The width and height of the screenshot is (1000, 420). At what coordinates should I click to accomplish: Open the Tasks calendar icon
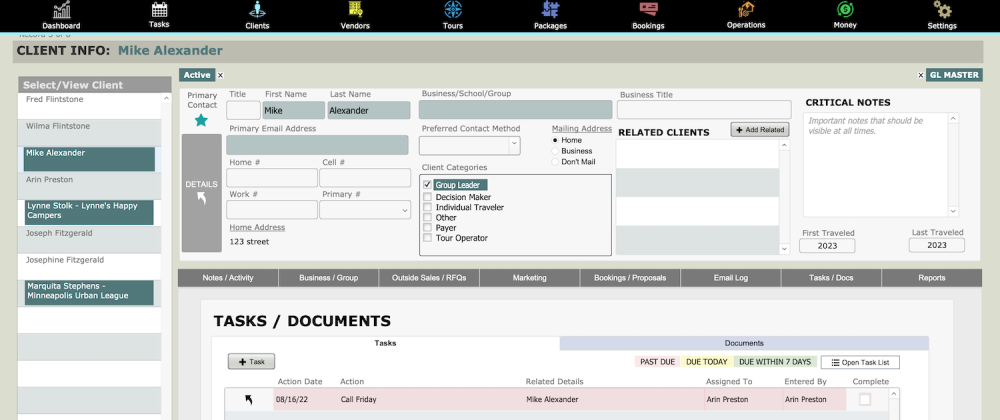(159, 10)
